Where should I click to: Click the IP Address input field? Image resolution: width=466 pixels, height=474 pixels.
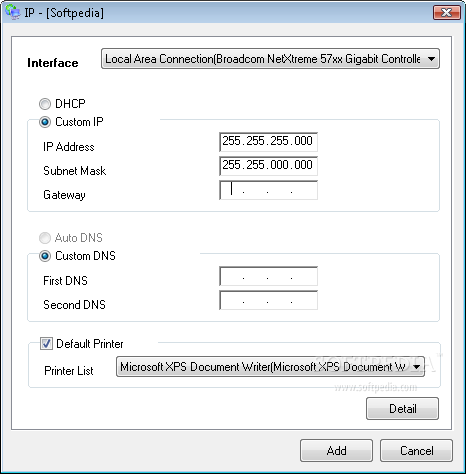268,142
